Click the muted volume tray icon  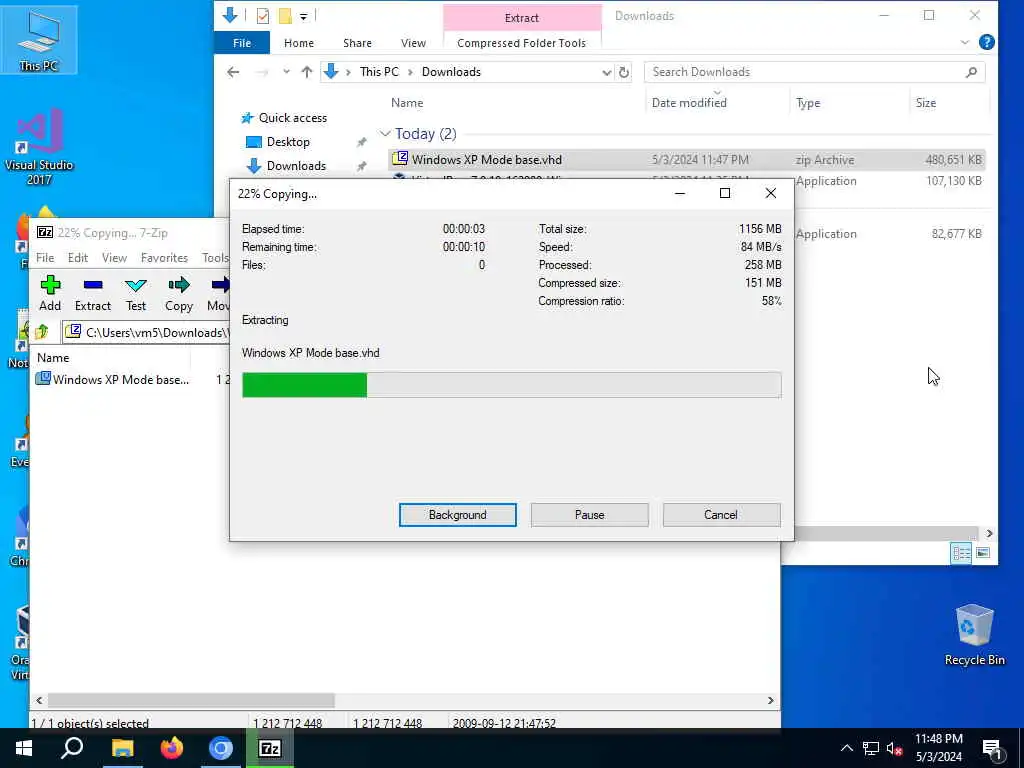[x=894, y=748]
